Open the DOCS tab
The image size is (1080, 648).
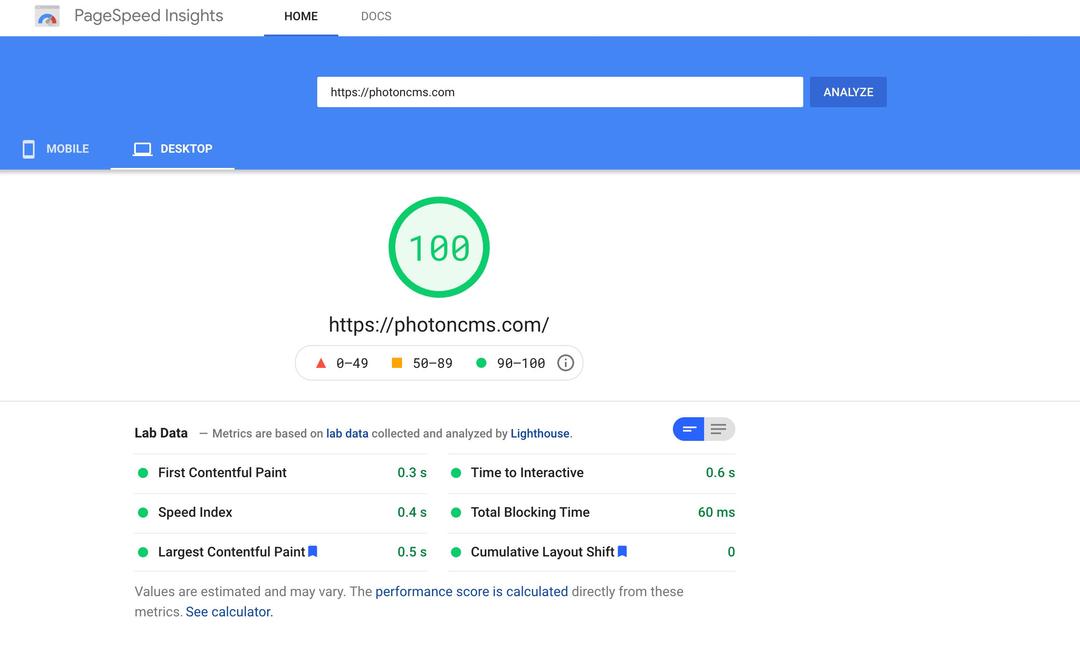376,17
